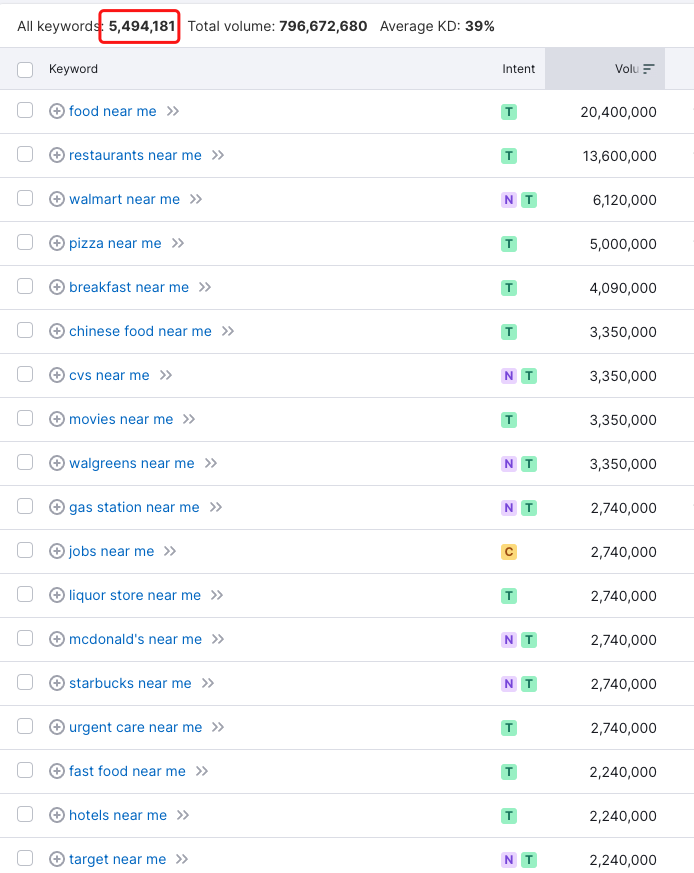Screen dimensions: 694x873
Task: Add 'pizza near me' using its plus icon
Action: 57,243
